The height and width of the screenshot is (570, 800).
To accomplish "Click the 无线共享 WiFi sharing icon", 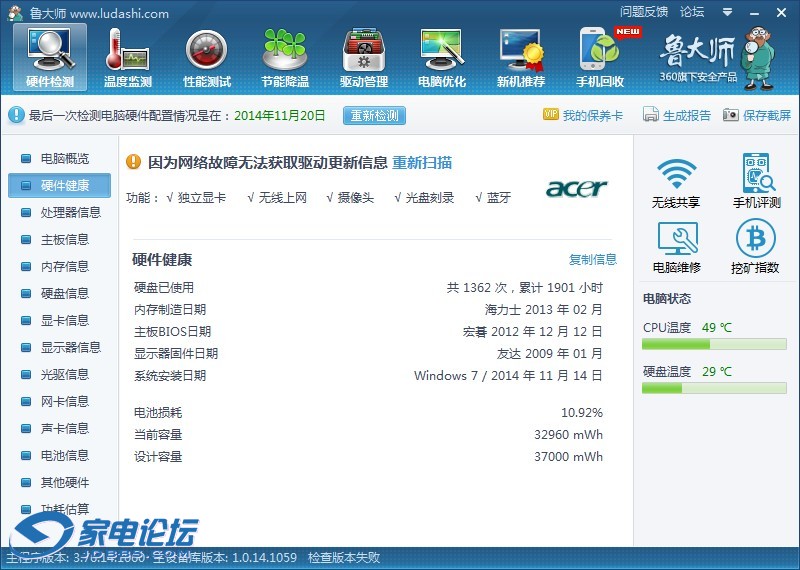I will coord(676,182).
